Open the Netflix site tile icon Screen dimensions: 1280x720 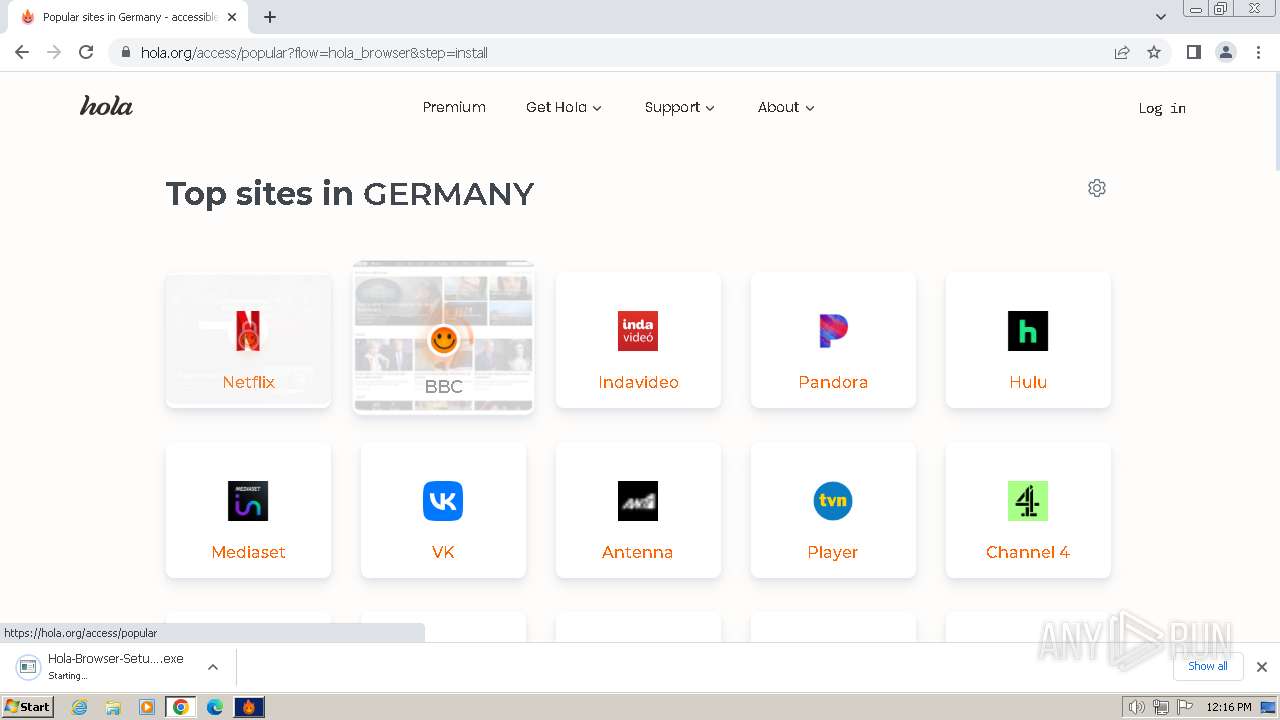click(248, 331)
